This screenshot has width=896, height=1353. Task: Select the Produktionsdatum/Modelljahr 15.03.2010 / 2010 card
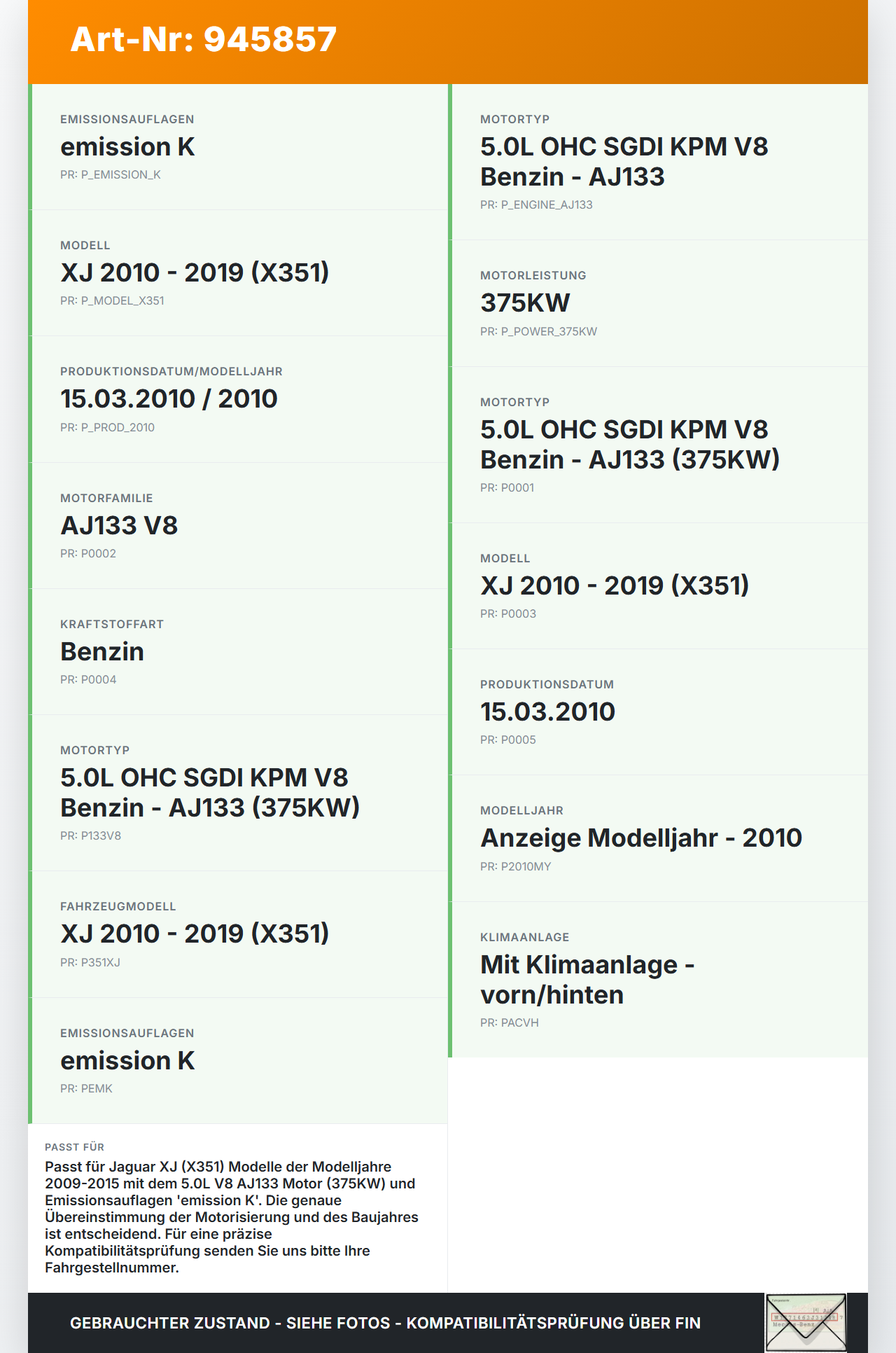(238, 399)
